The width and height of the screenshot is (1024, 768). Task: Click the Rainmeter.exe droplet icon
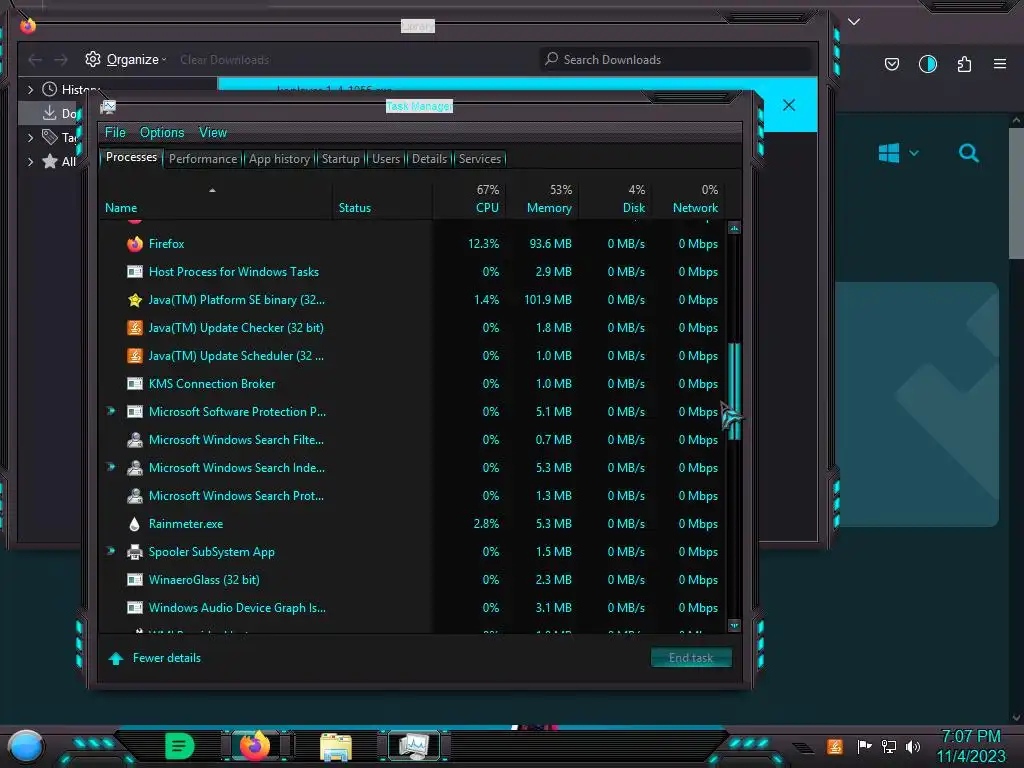click(135, 524)
